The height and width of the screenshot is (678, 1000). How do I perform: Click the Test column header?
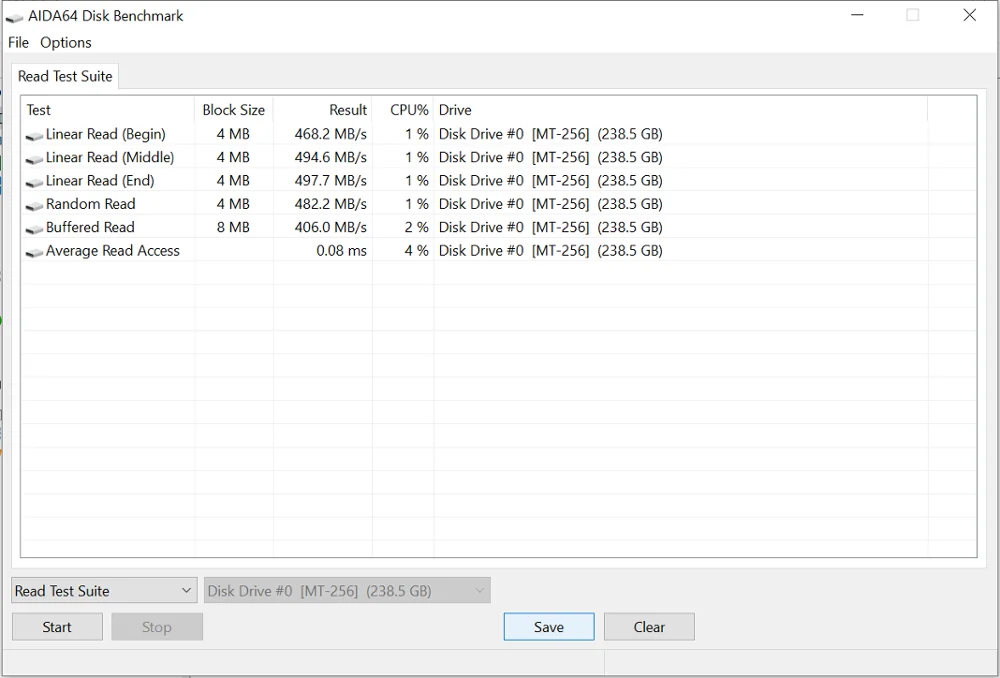pos(108,110)
